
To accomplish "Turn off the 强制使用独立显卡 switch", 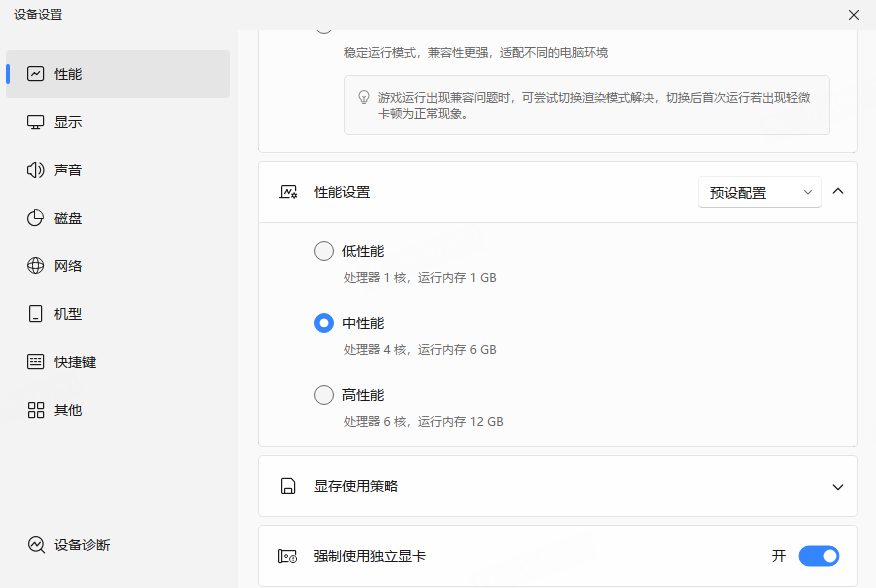I will pos(818,556).
